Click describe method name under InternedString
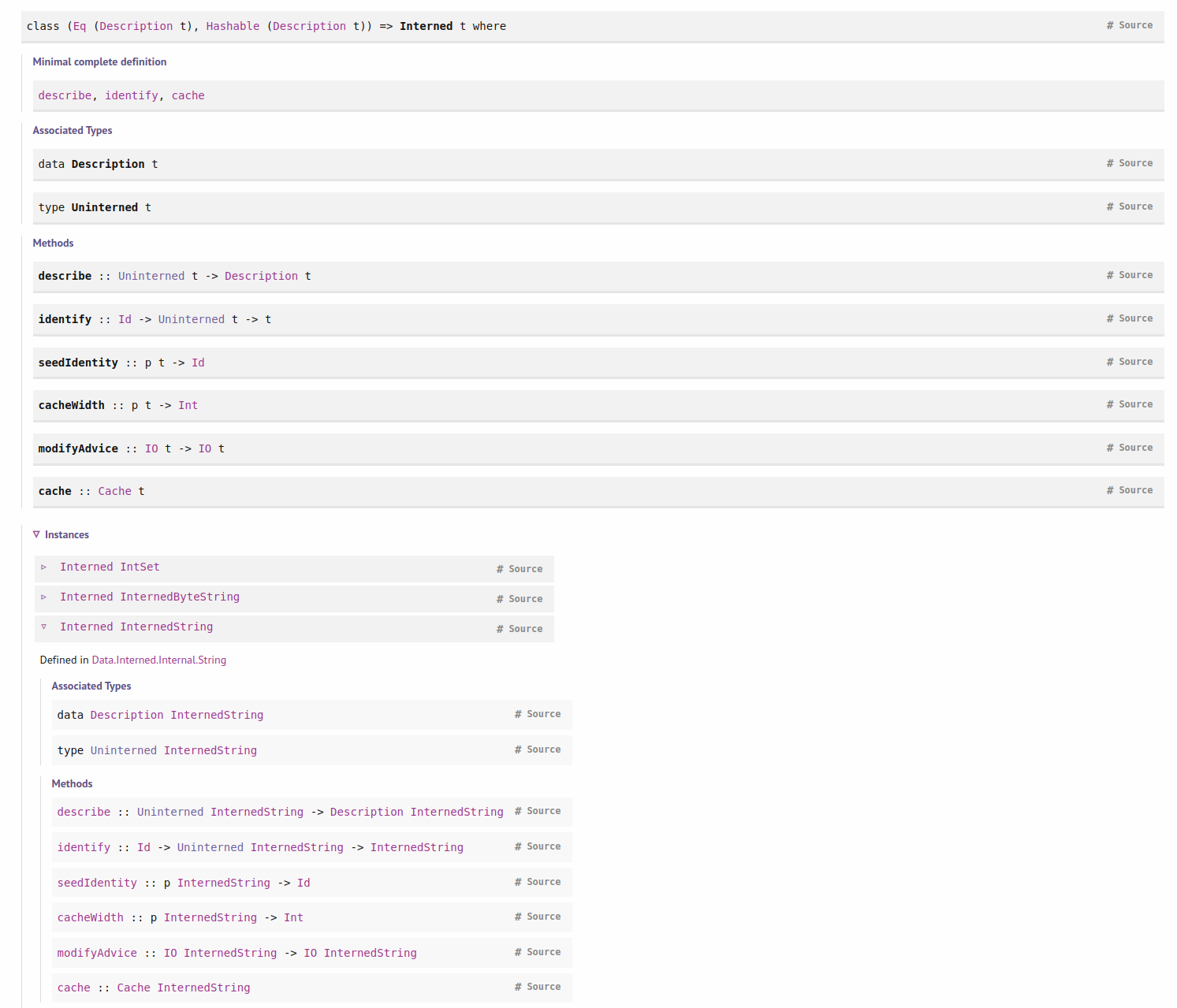 coord(84,812)
